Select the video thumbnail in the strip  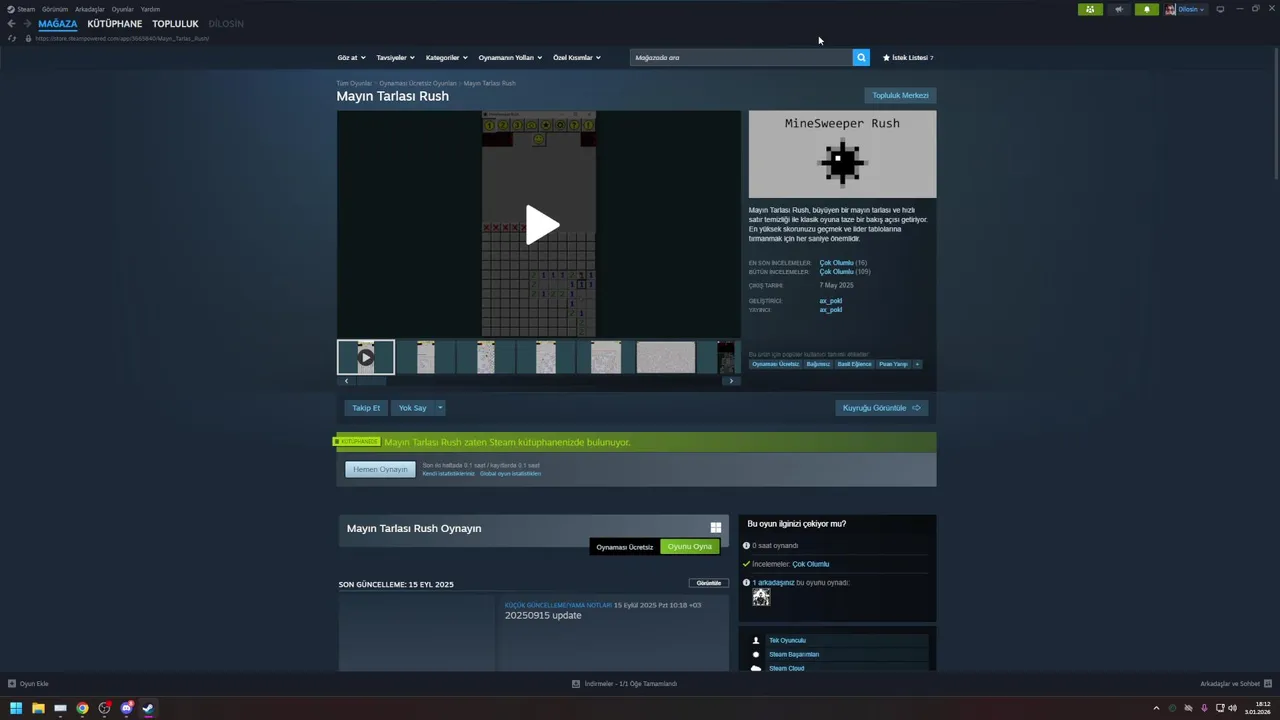click(x=366, y=357)
